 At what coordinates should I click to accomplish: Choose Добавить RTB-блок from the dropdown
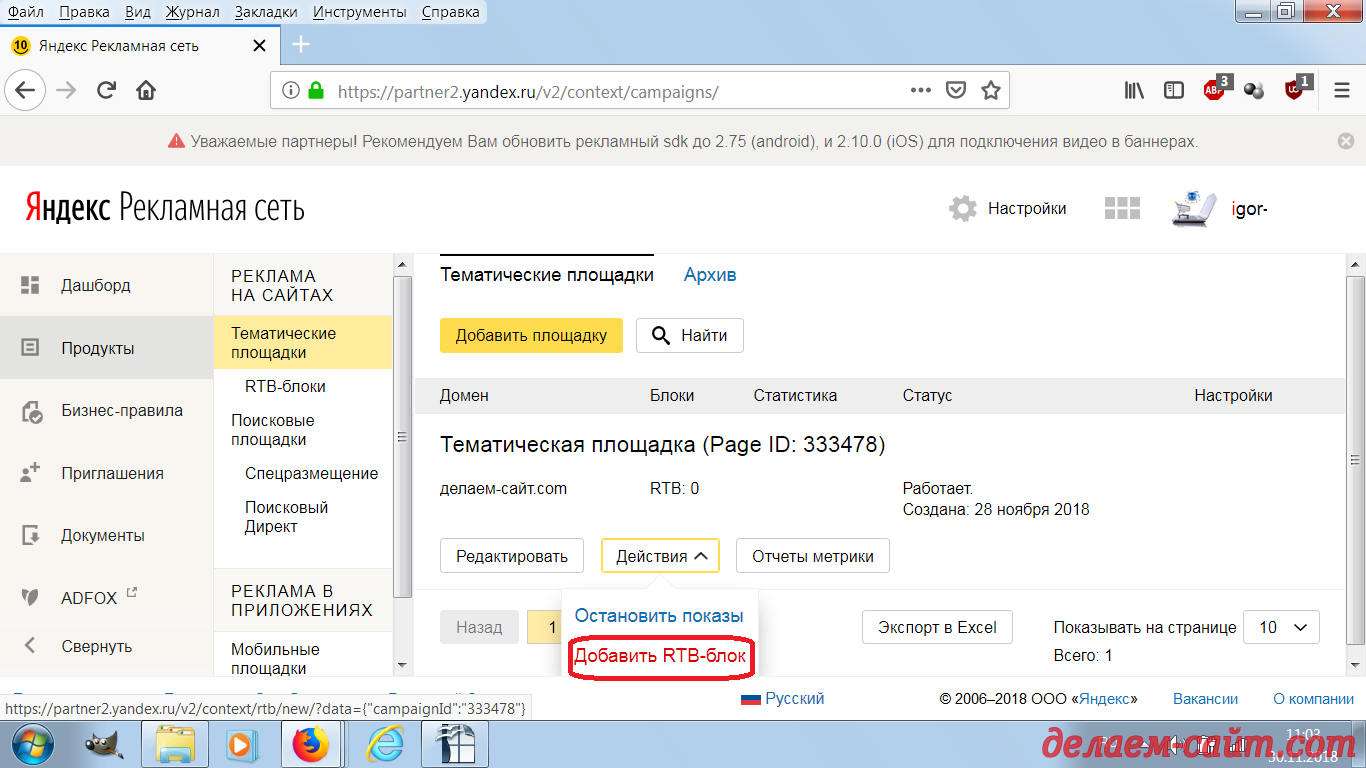click(660, 656)
